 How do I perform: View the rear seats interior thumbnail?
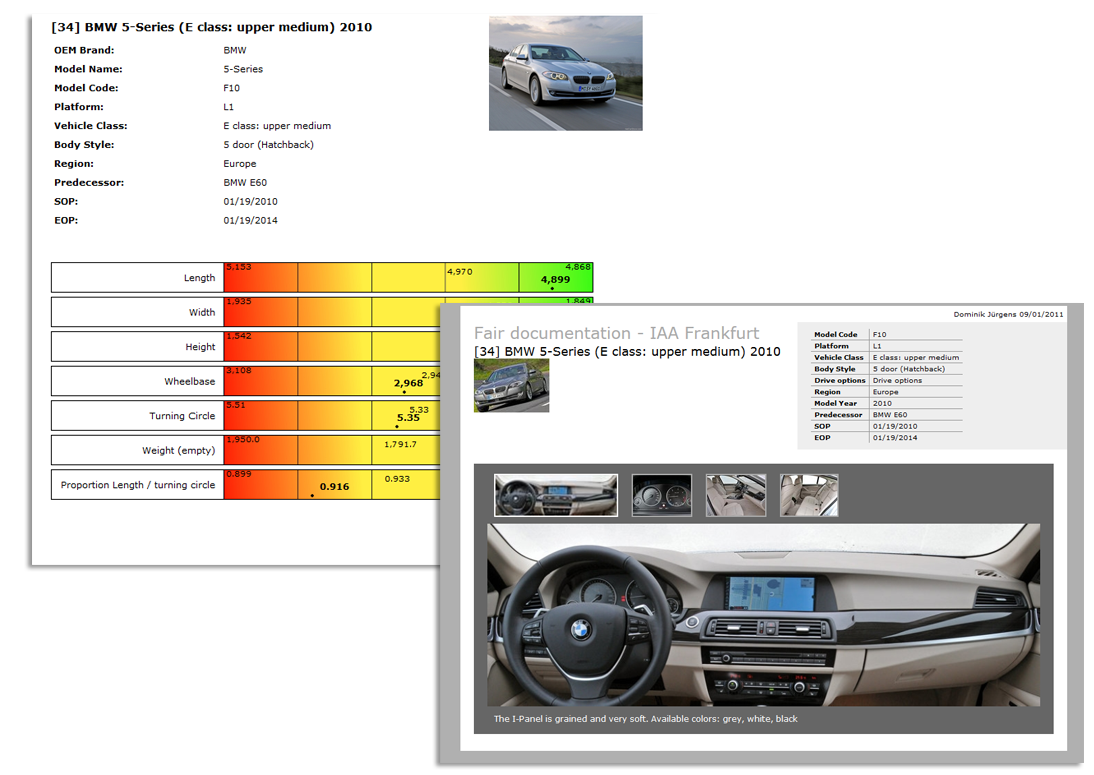click(809, 495)
